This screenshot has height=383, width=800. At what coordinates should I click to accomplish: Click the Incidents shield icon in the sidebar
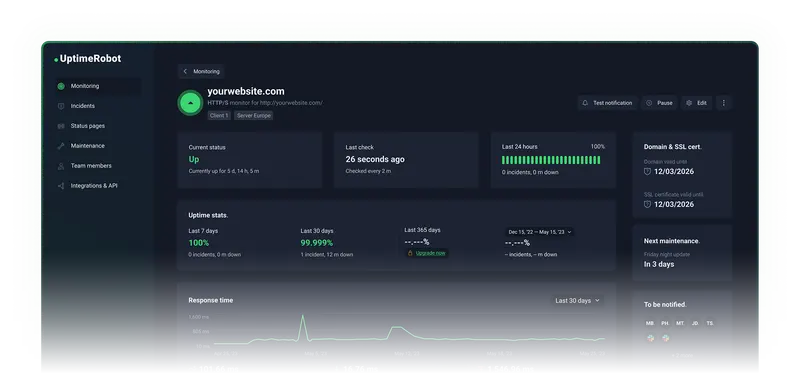click(x=61, y=106)
